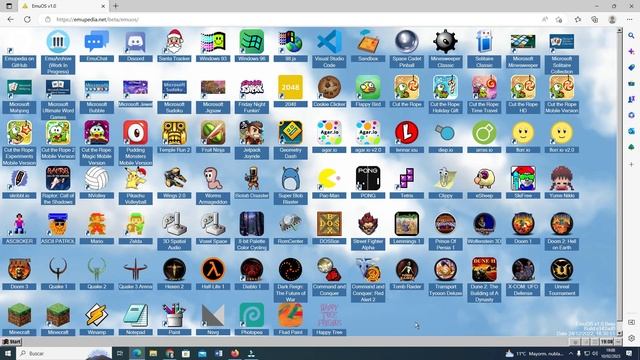
Task: Open eSheep icon
Action: [484, 178]
